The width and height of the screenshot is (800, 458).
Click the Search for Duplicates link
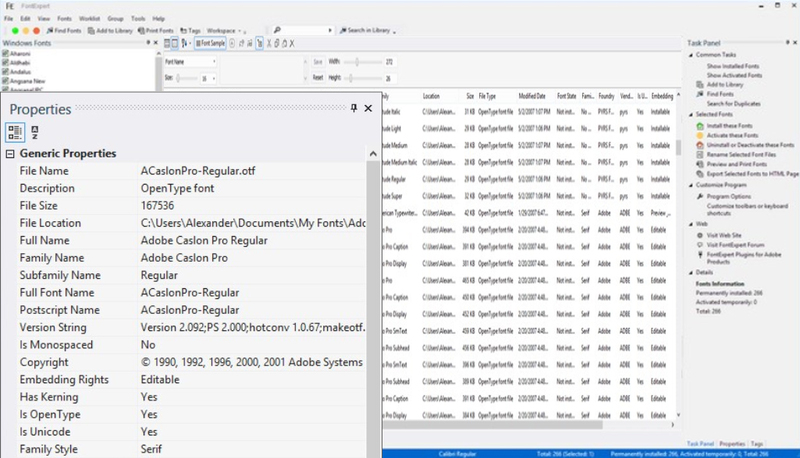click(x=735, y=105)
